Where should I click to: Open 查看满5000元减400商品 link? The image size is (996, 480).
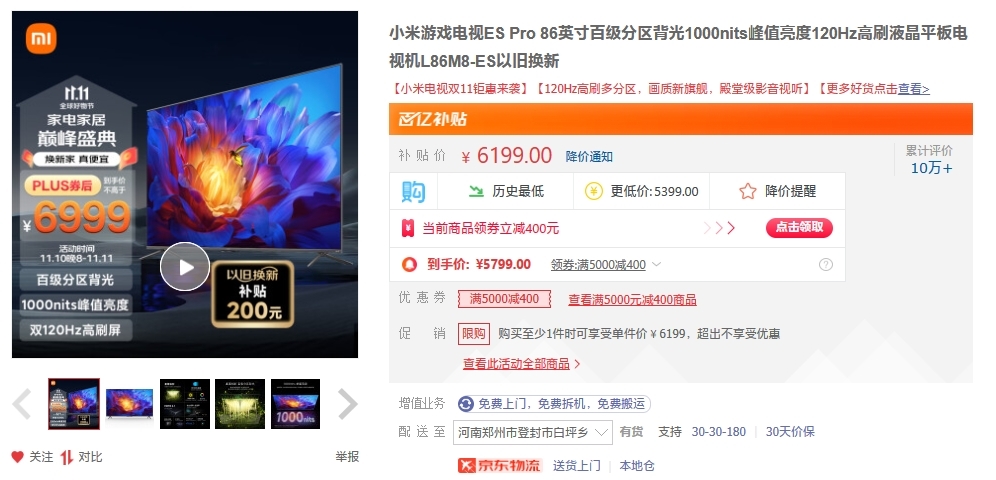coord(632,300)
